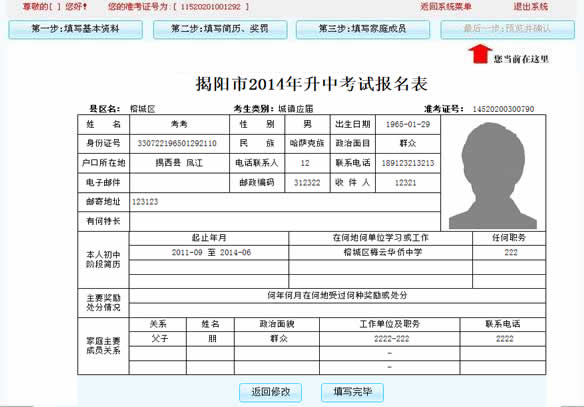Click position value 222
584x407 pixels.
(x=511, y=252)
